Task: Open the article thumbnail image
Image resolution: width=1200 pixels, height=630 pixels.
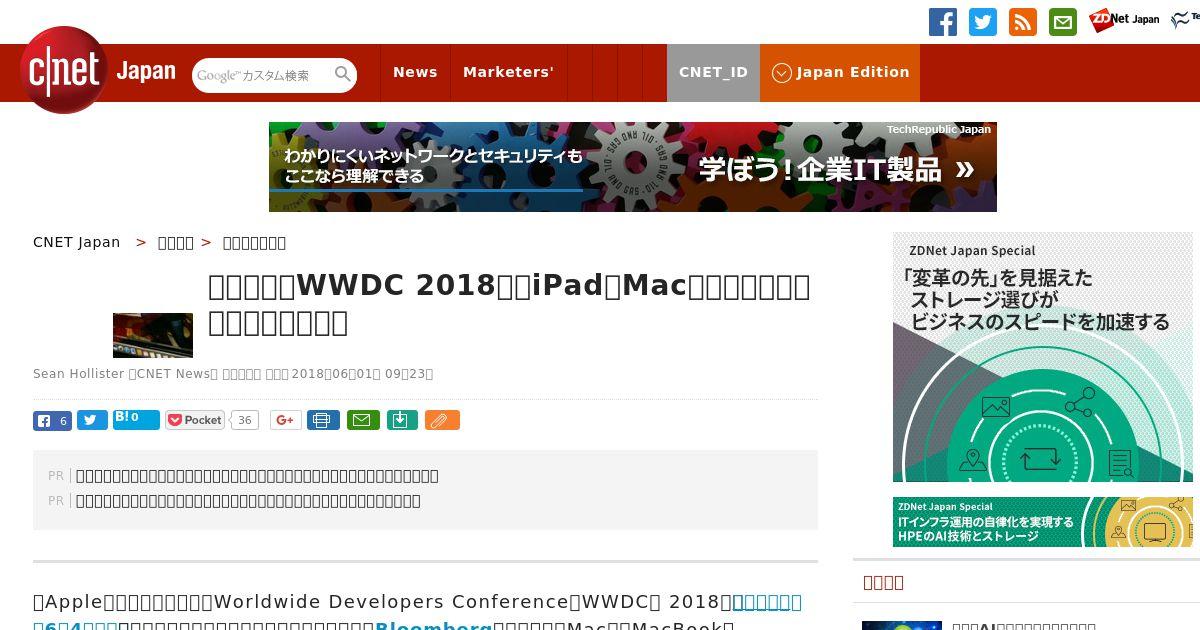Action: pyautogui.click(x=153, y=335)
